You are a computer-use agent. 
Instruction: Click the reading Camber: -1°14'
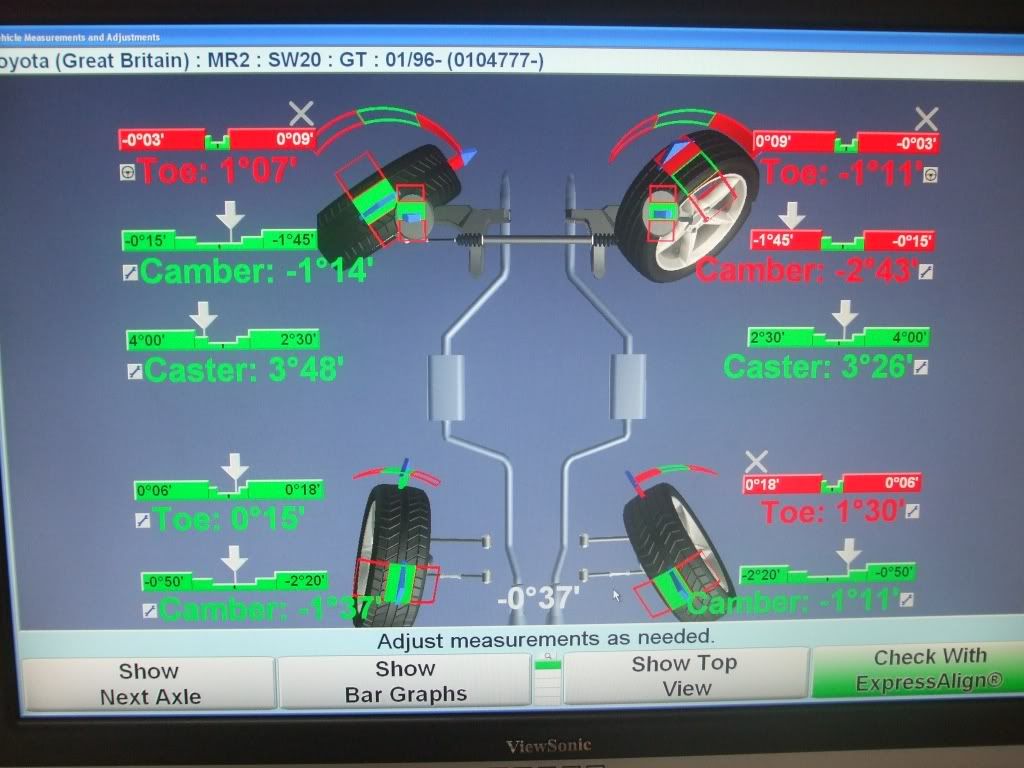point(257,271)
